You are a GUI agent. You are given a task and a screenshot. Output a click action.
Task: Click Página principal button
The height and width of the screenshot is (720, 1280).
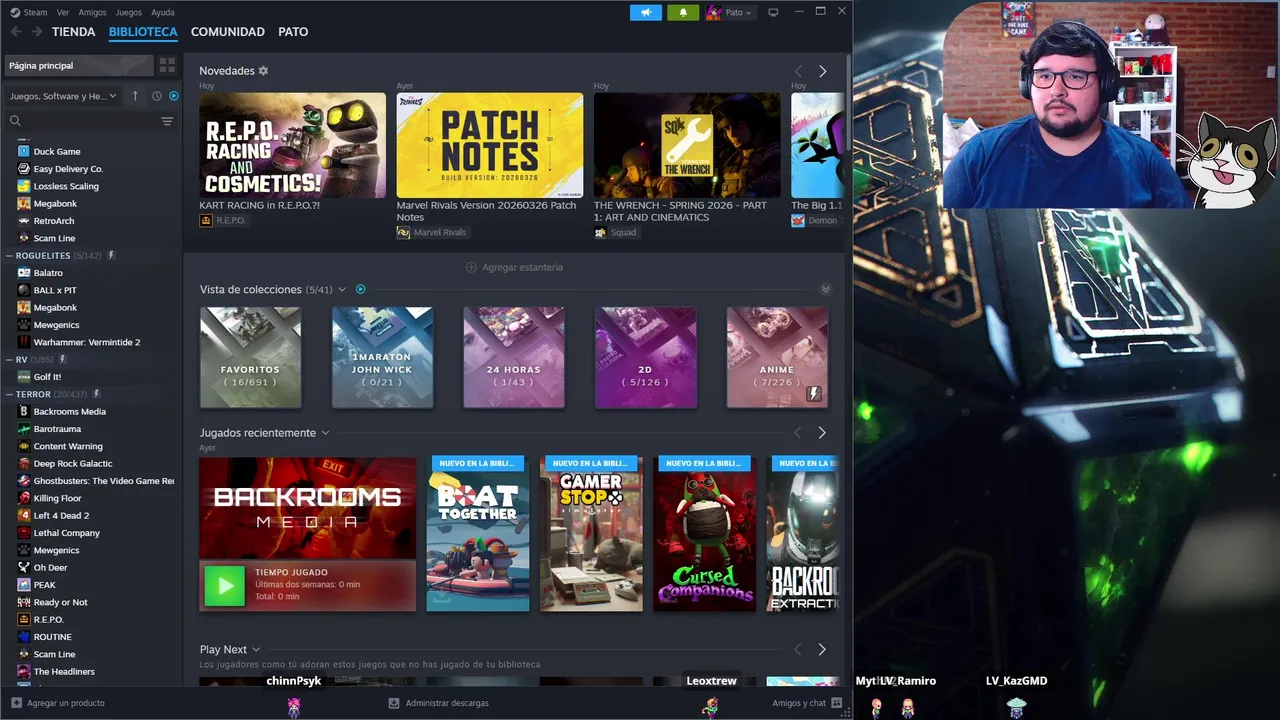point(79,65)
